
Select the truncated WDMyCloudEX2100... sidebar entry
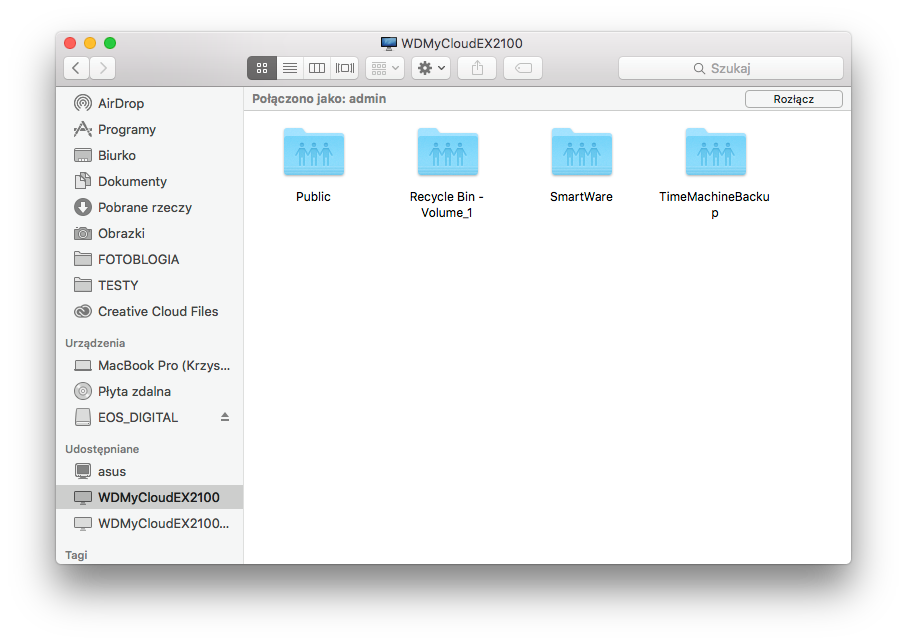click(x=149, y=524)
